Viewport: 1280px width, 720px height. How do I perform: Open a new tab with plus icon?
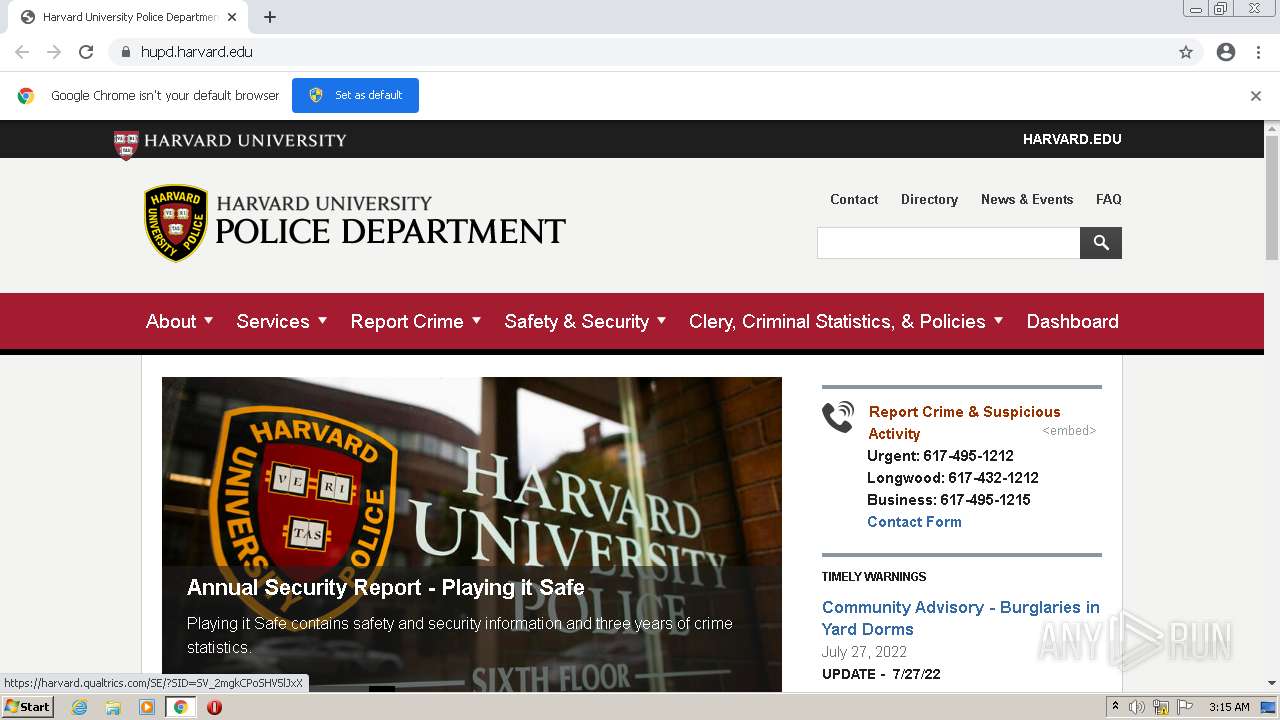[270, 17]
